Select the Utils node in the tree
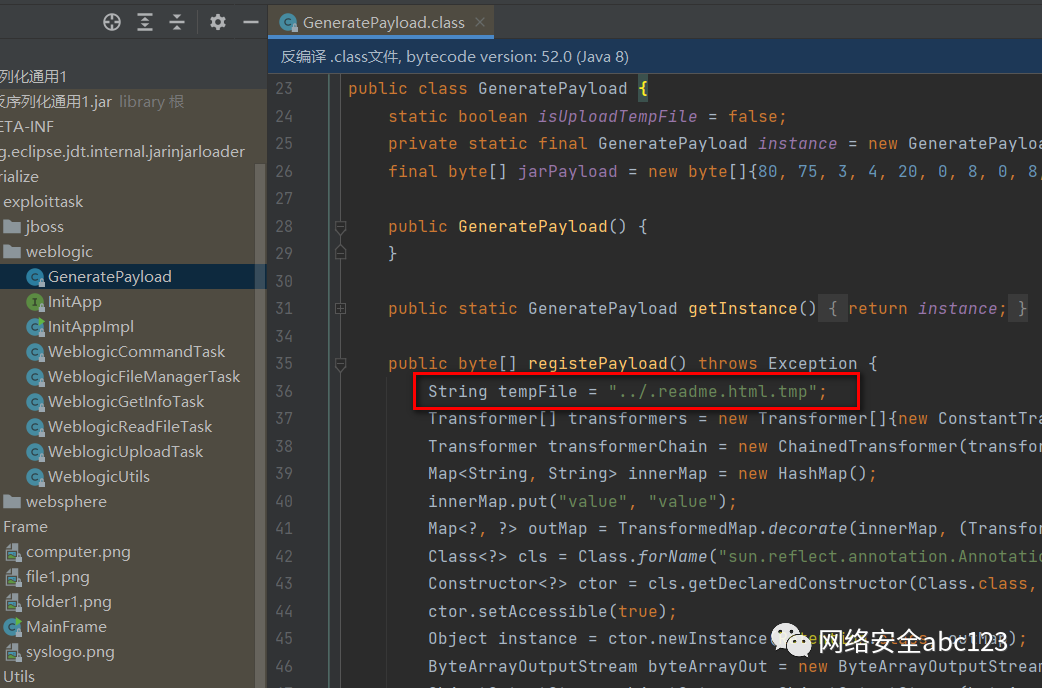 (19, 677)
